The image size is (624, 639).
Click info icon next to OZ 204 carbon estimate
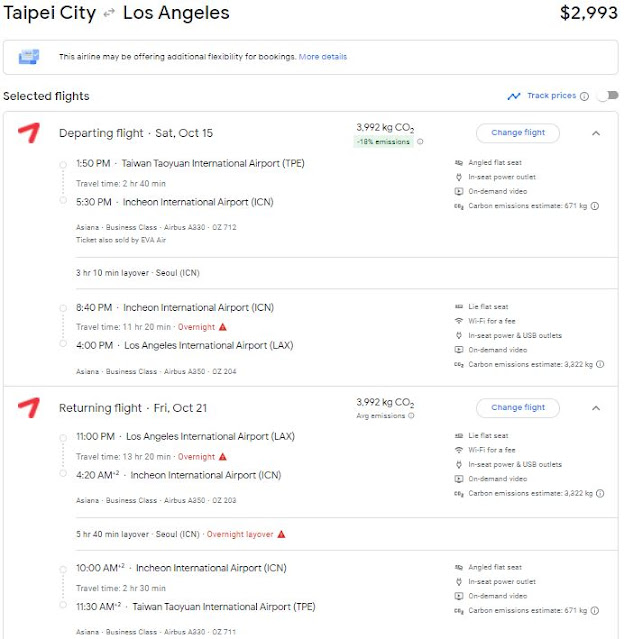(x=601, y=364)
